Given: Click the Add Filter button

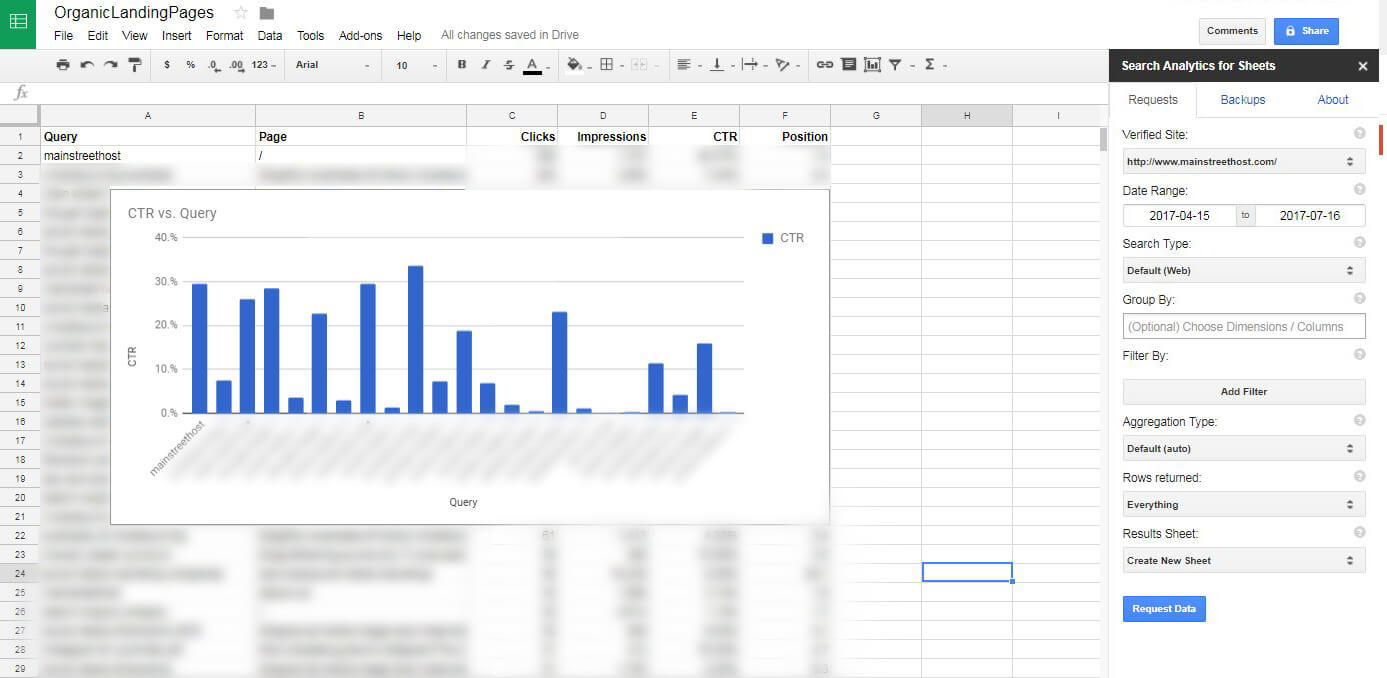Looking at the screenshot, I should pyautogui.click(x=1243, y=391).
